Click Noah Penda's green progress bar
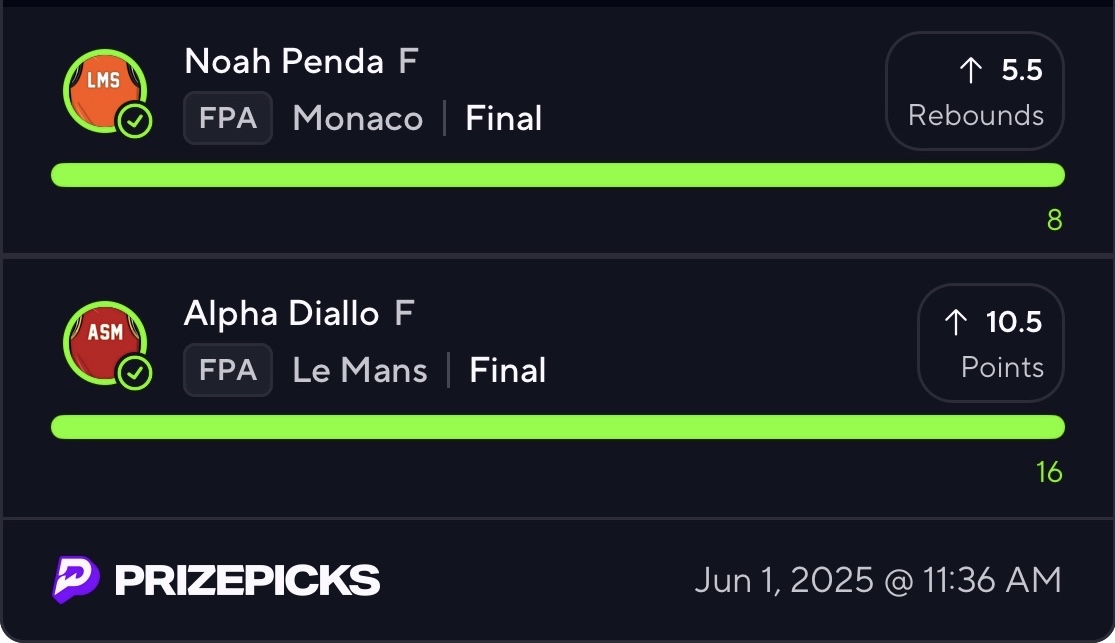 [x=557, y=175]
